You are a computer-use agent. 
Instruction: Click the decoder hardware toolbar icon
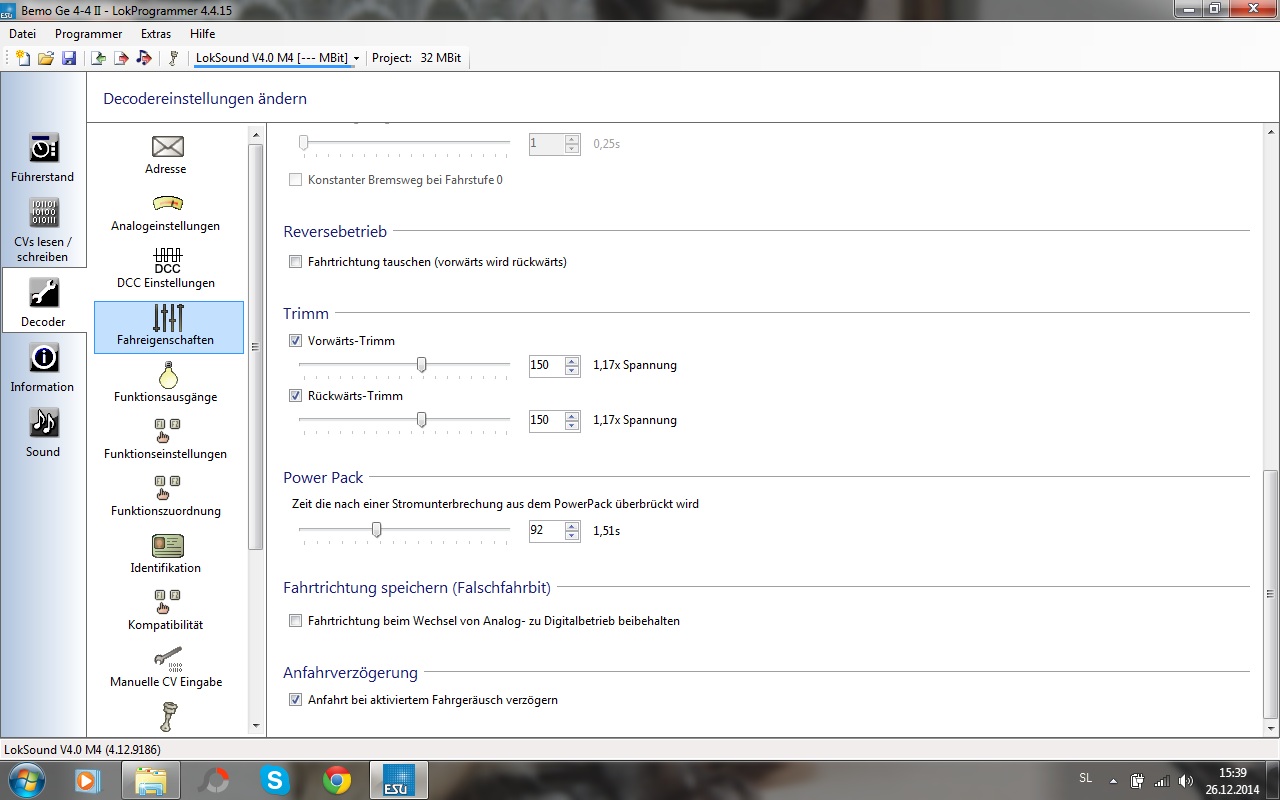(x=173, y=58)
